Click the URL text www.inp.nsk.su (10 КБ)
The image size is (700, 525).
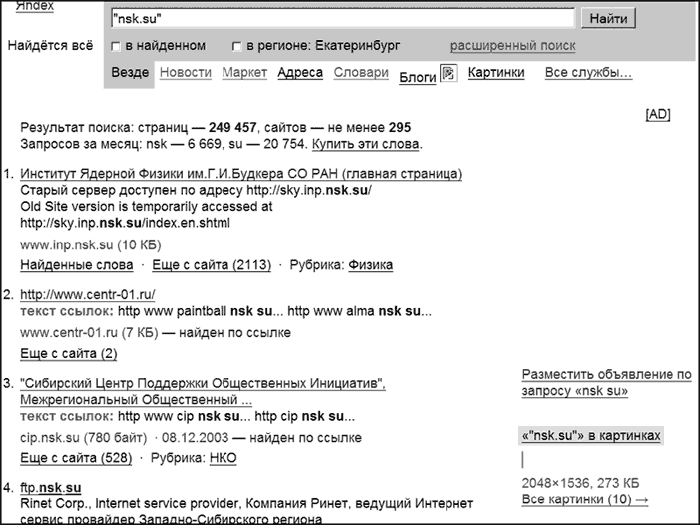91,245
